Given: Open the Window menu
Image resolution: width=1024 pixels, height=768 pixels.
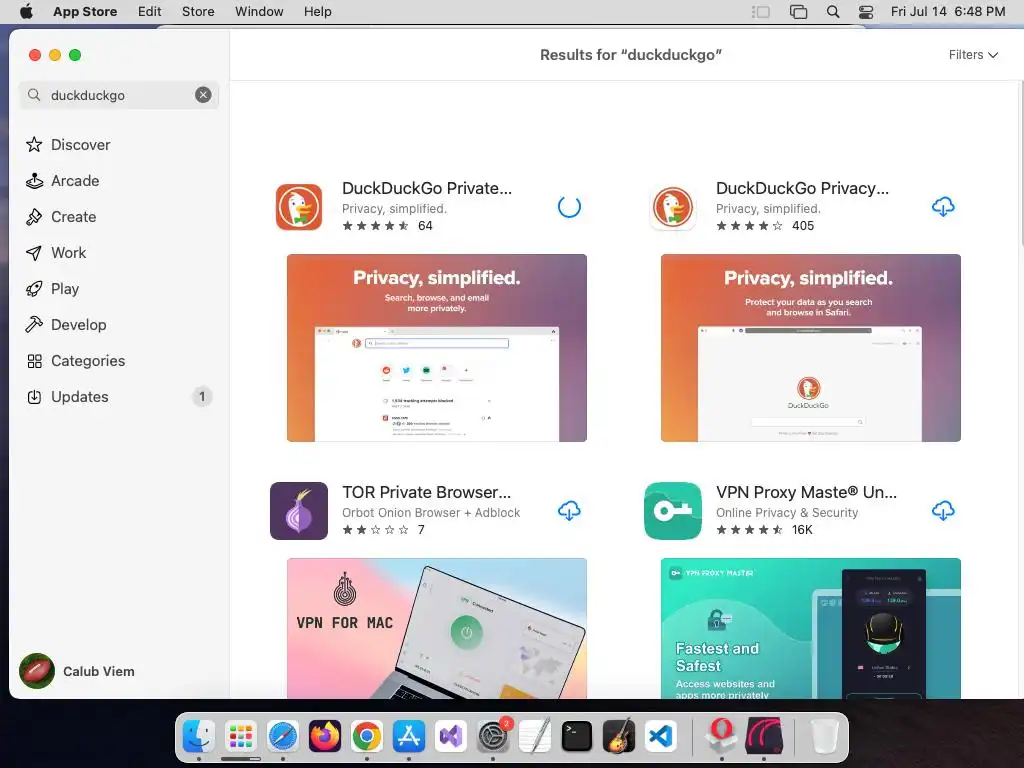Looking at the screenshot, I should [x=259, y=12].
